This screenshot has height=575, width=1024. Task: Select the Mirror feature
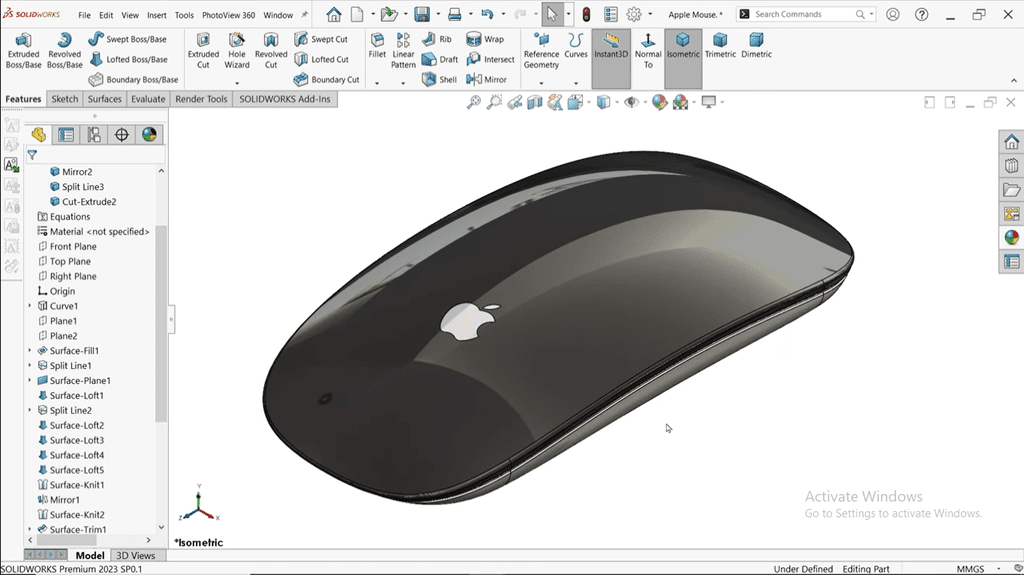coord(487,80)
